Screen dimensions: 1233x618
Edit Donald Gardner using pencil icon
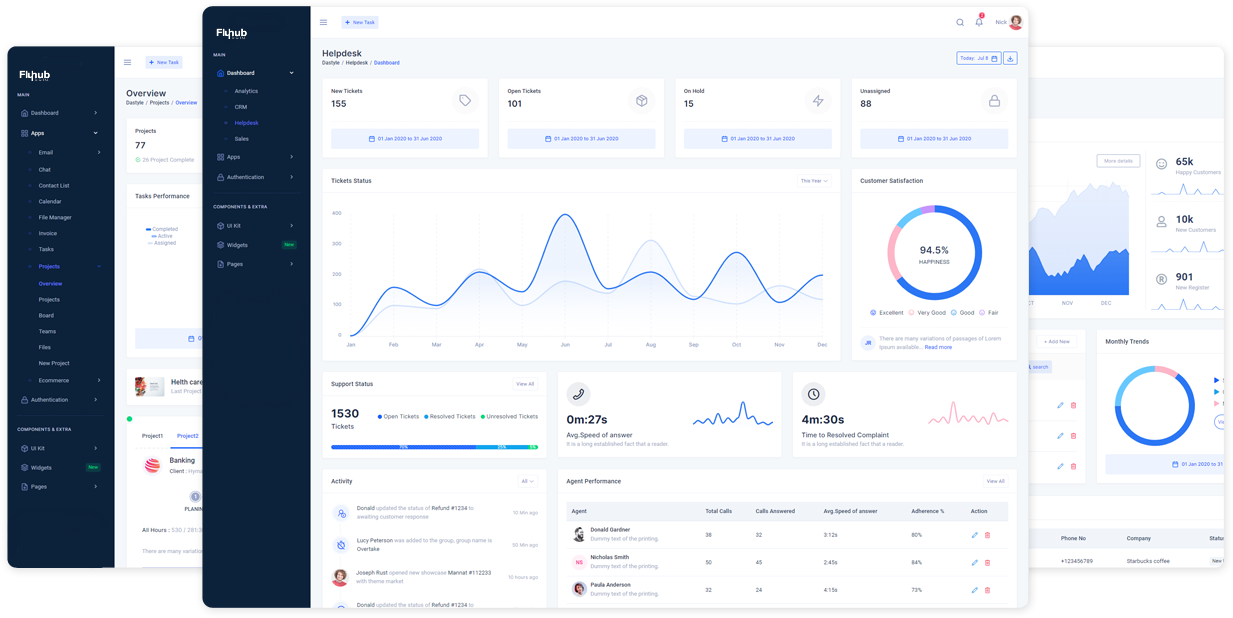(x=973, y=535)
